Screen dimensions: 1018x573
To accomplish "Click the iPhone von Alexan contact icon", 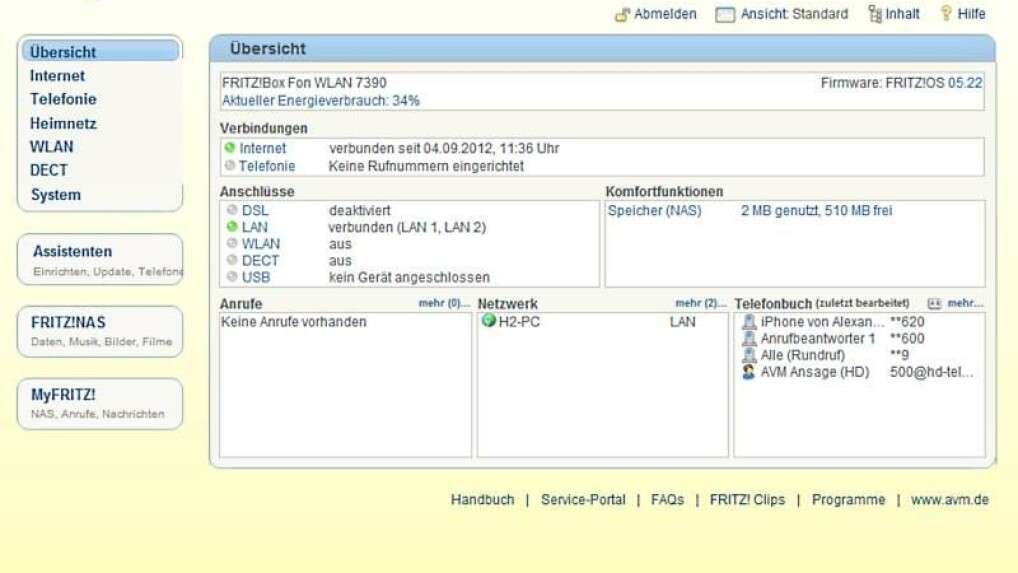I will (x=749, y=322).
